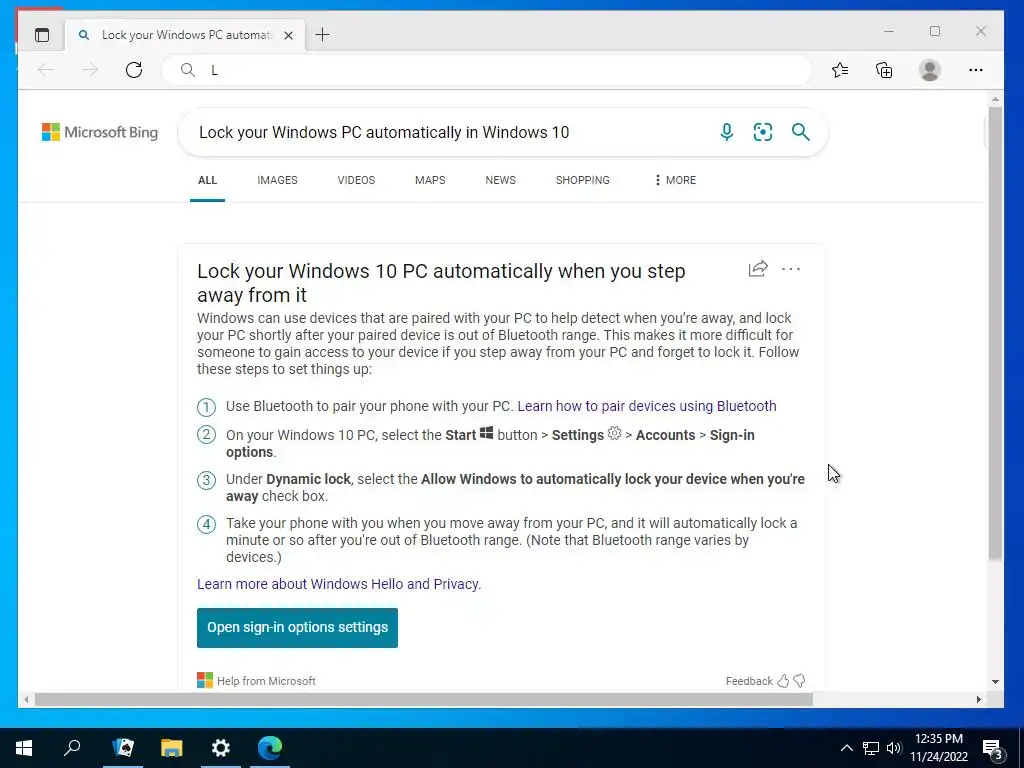Open Learn how to pair devices using Bluetooth link
The width and height of the screenshot is (1024, 768).
coord(647,406)
